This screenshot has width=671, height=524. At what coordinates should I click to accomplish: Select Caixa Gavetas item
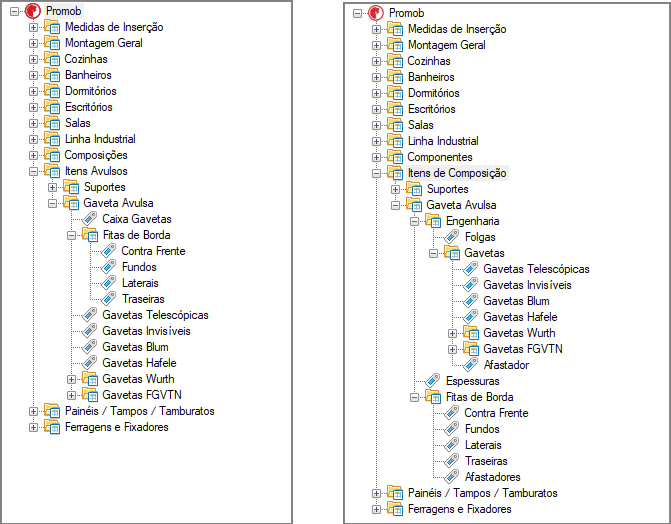(137, 219)
